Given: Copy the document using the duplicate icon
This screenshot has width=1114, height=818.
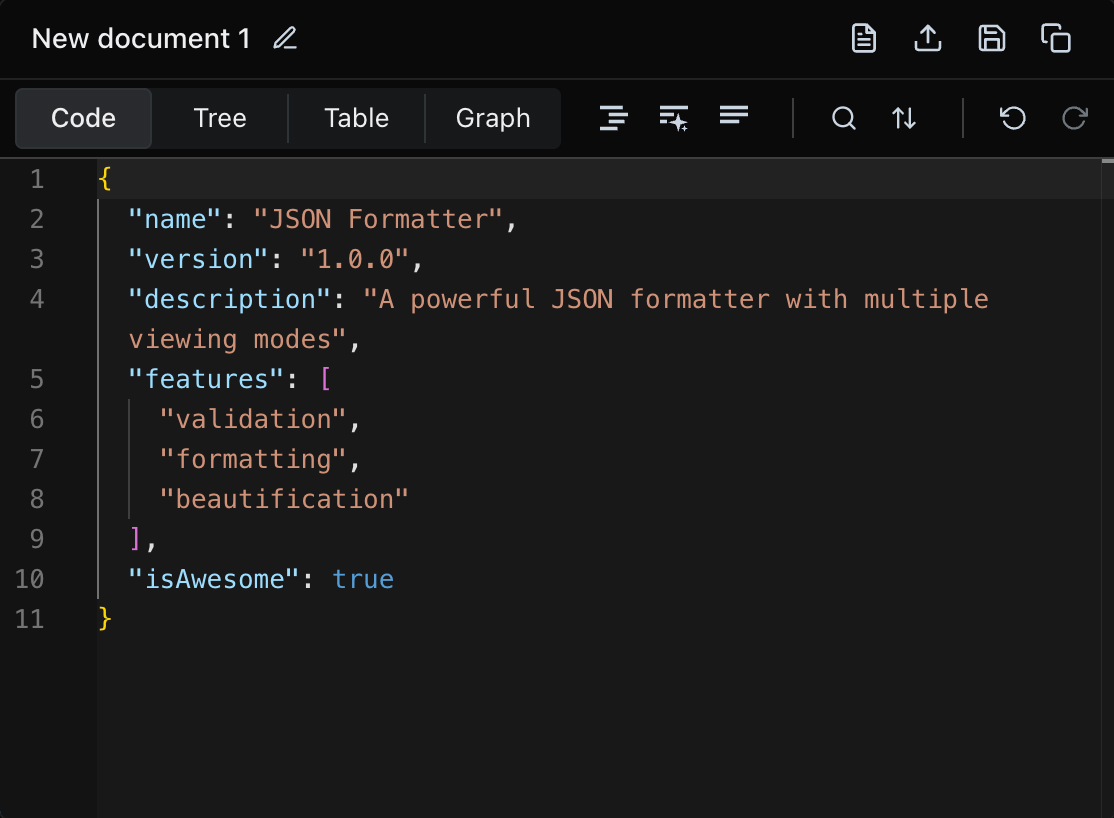Looking at the screenshot, I should tap(1056, 38).
